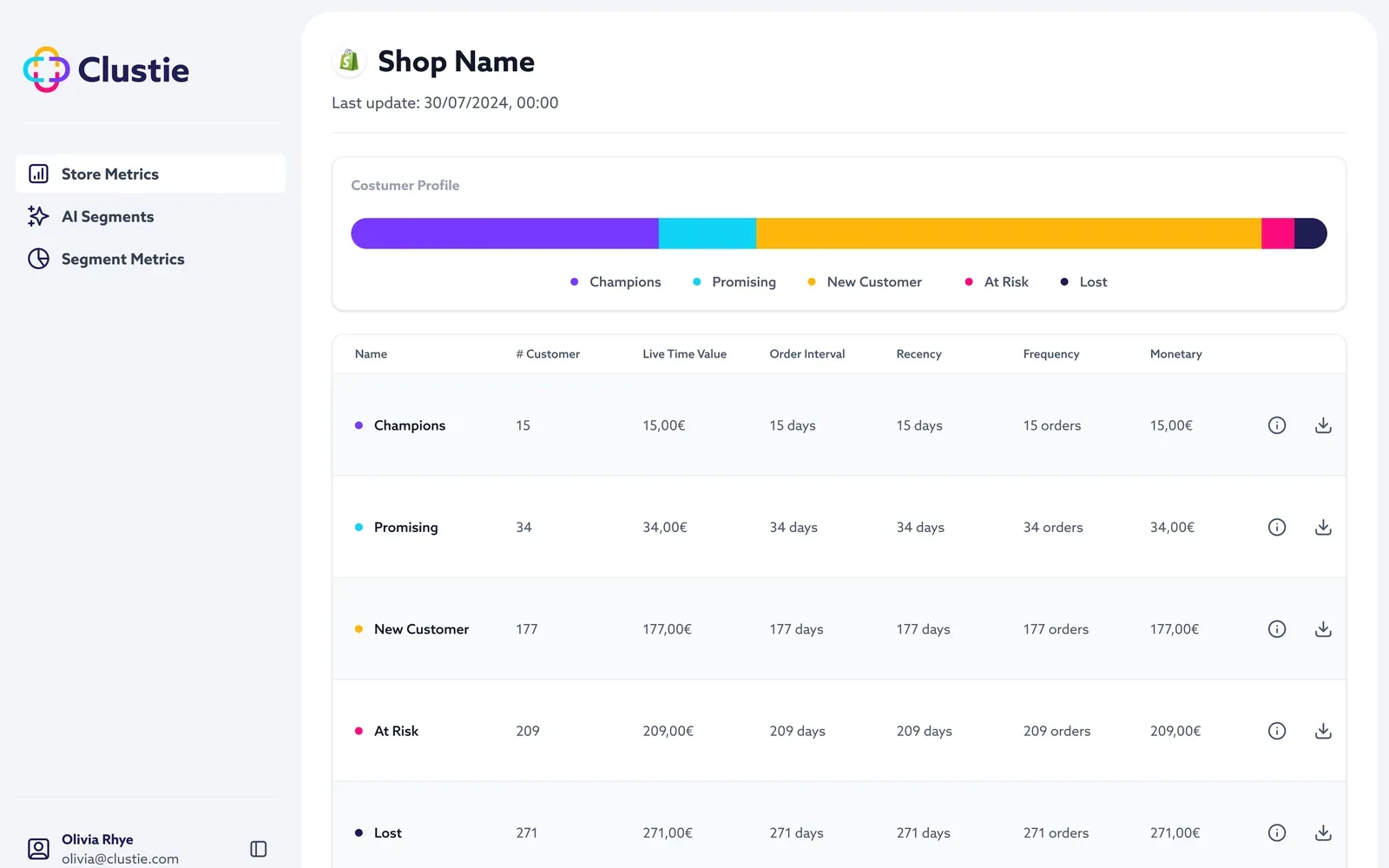The image size is (1389, 868).
Task: Select the yellow New Customer bar segment
Action: [x=1009, y=233]
